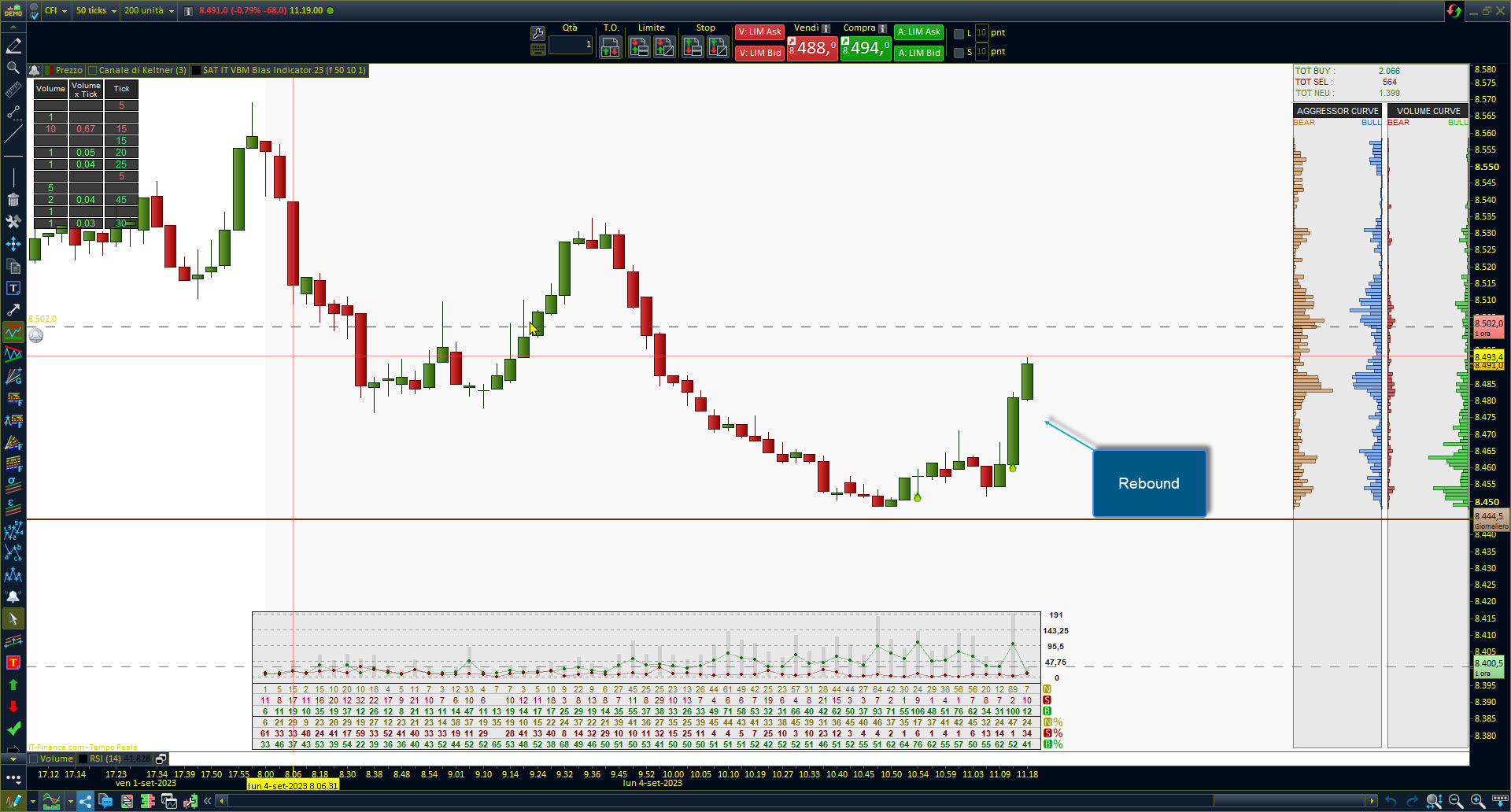The height and width of the screenshot is (812, 1511).
Task: Enable the Volume indicator checkbox
Action: tap(33, 758)
